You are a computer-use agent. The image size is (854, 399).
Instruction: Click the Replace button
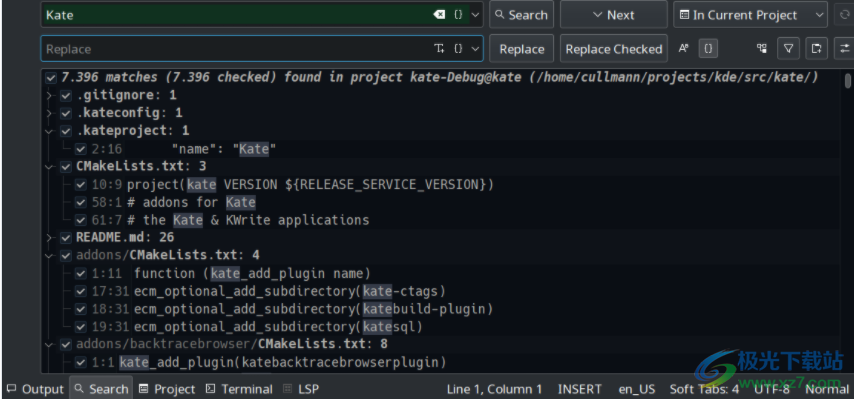[521, 48]
